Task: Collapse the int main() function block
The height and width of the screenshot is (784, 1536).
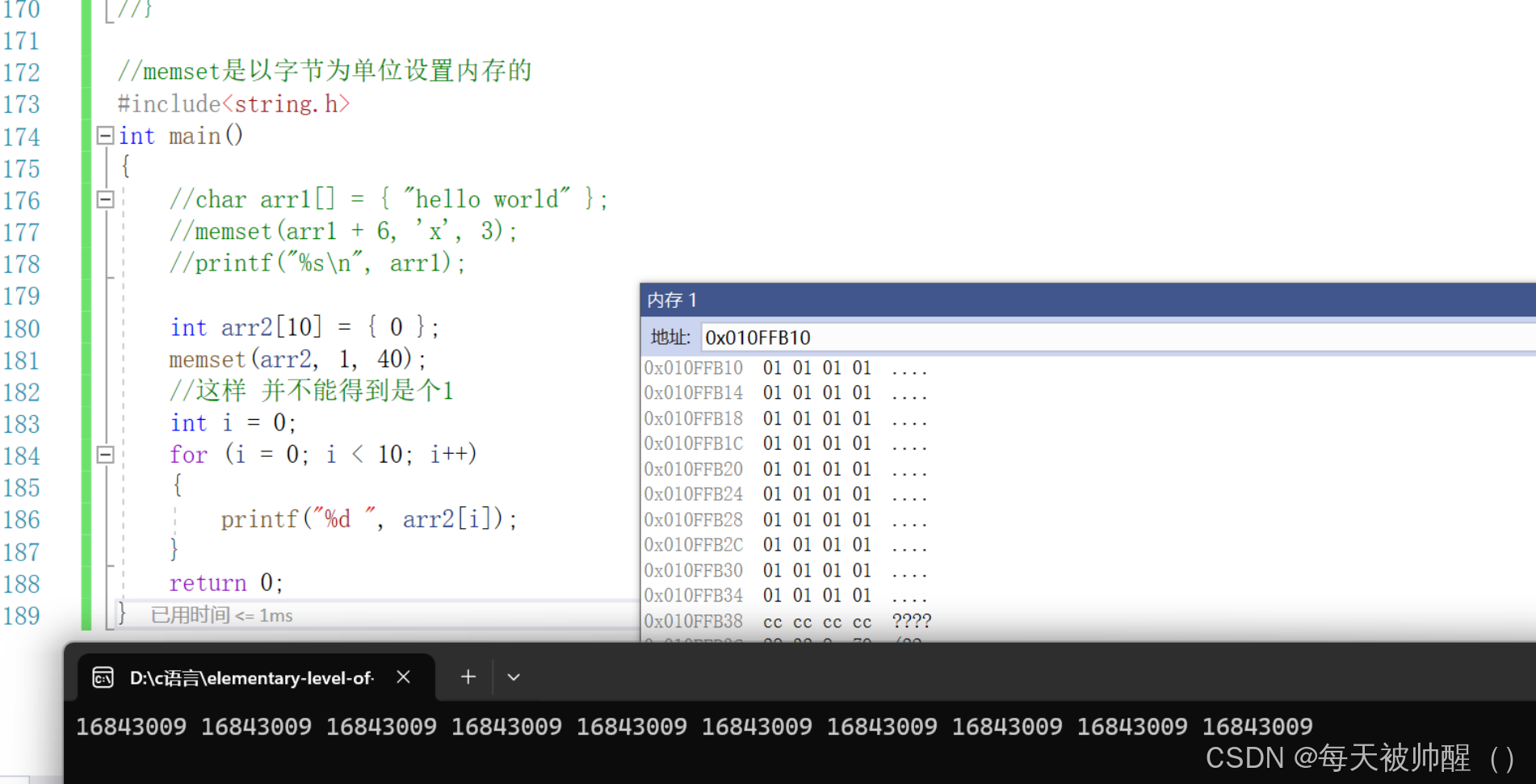Action: 105,136
